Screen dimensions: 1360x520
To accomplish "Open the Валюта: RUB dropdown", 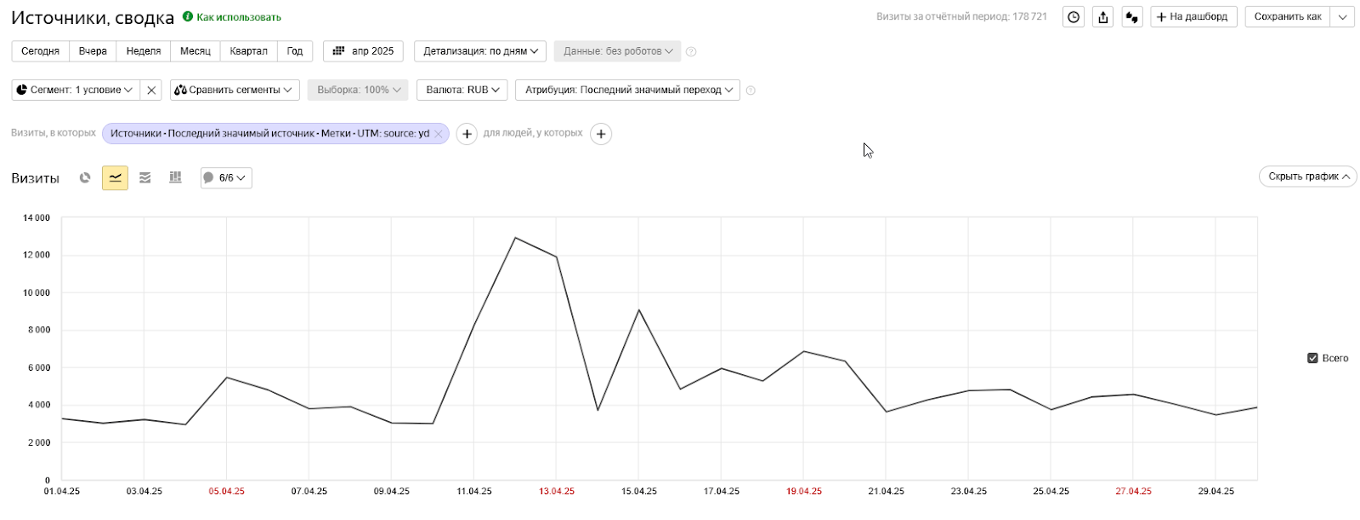I will (462, 90).
